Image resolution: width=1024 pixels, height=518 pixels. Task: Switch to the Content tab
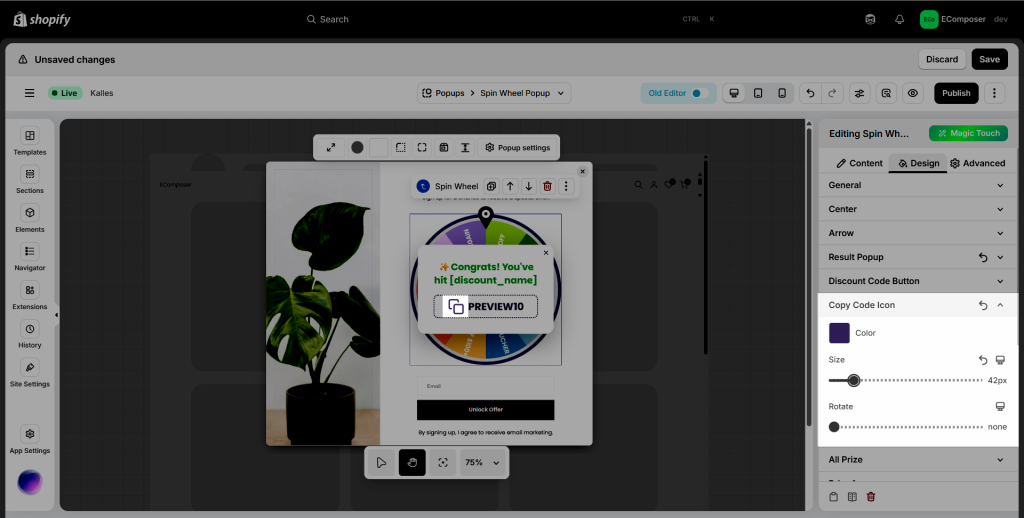(859, 163)
